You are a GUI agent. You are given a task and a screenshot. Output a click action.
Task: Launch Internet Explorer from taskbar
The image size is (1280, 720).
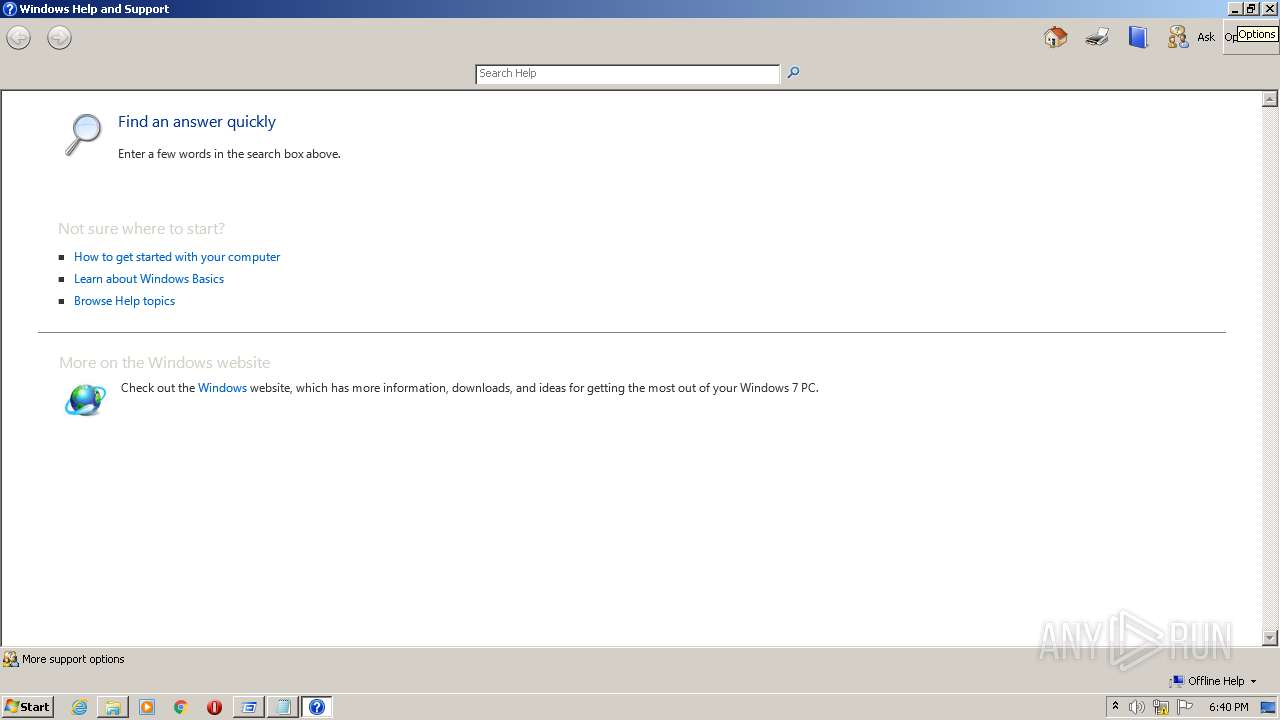80,707
